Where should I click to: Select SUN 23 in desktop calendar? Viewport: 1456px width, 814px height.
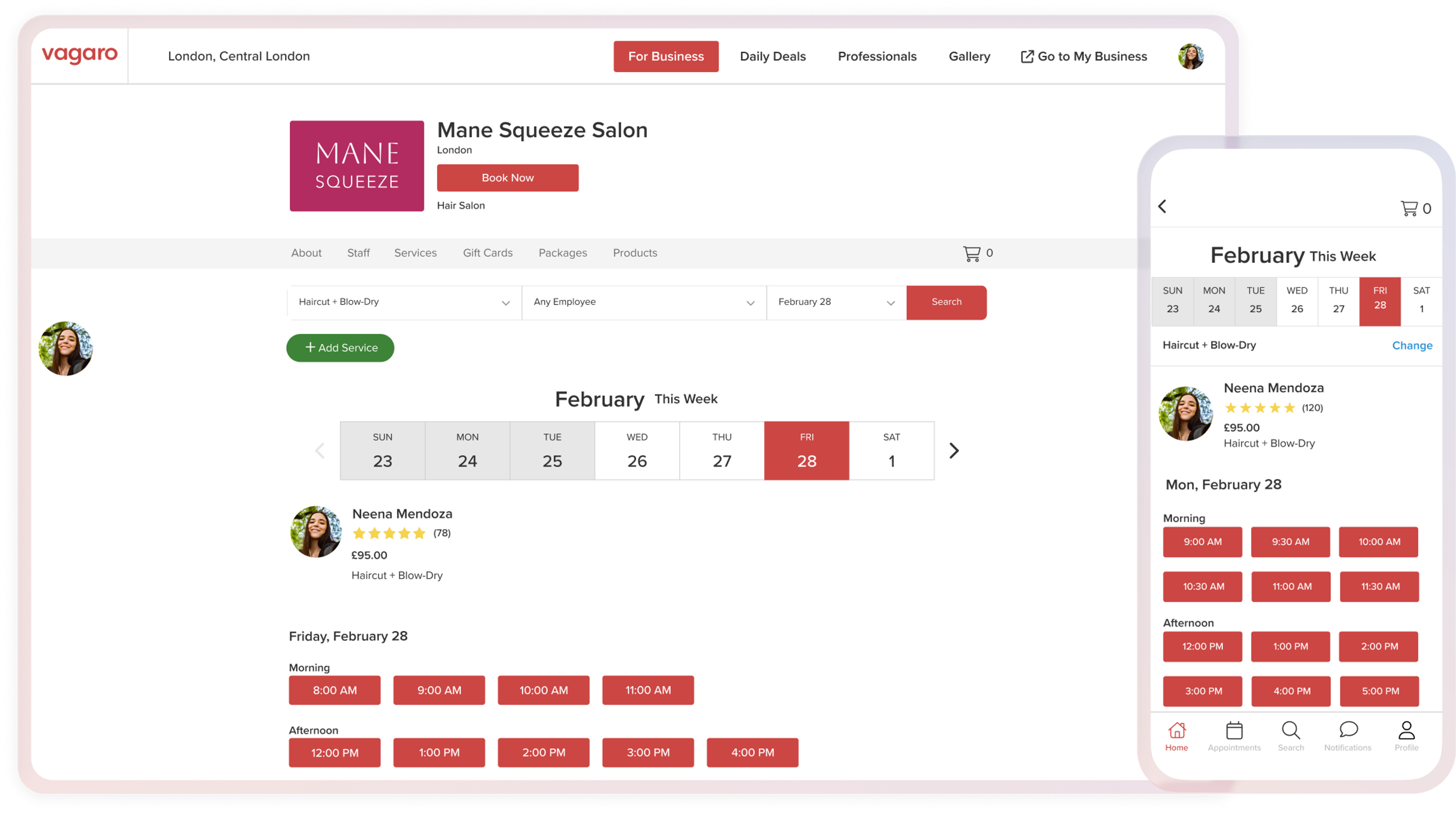click(383, 450)
